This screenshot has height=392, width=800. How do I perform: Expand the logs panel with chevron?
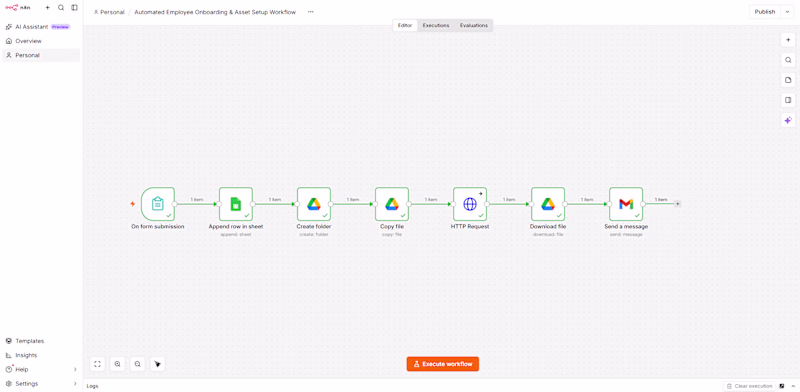point(793,386)
